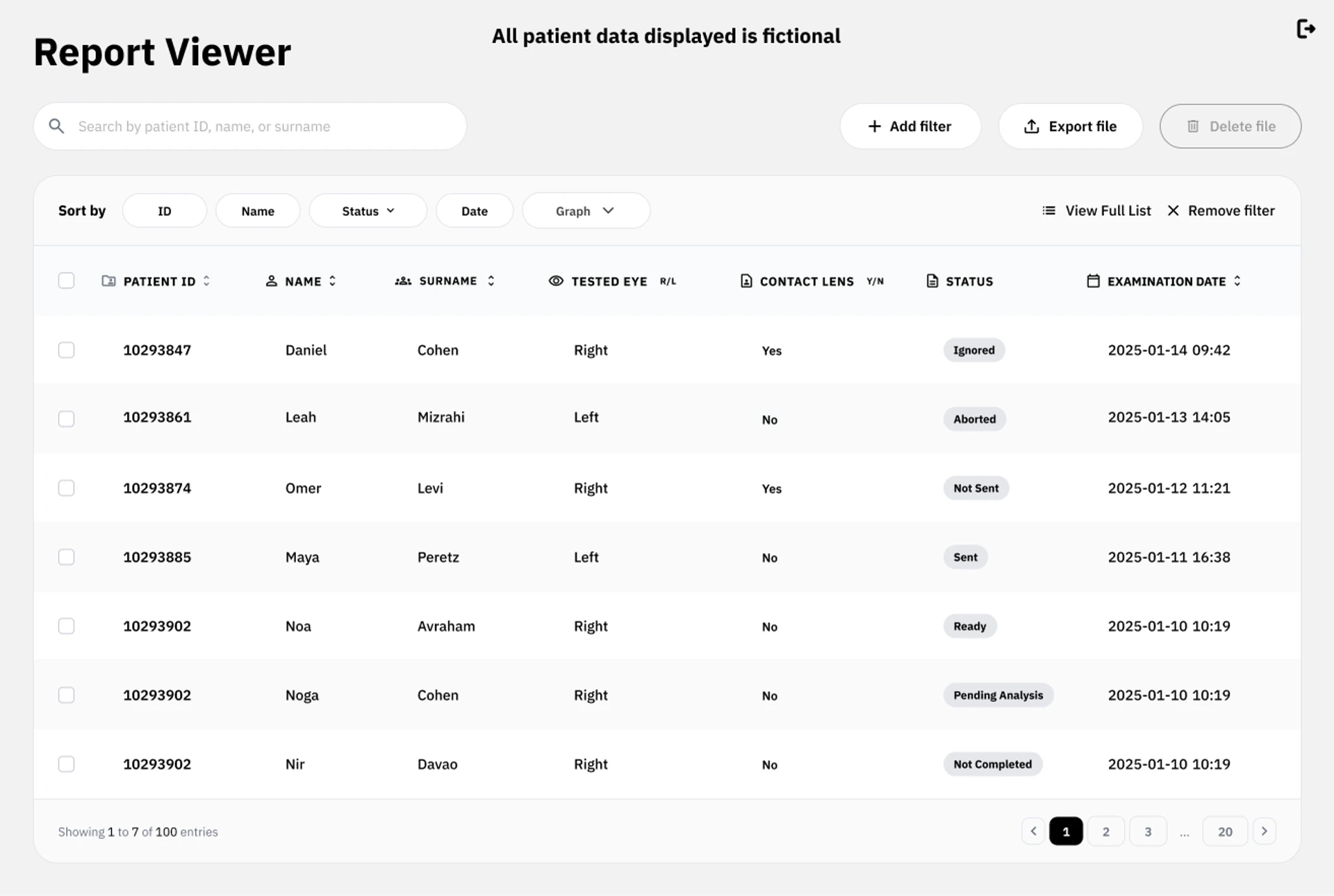The image size is (1334, 896).
Task: Click the file icon beside Status header
Action: [x=932, y=281]
